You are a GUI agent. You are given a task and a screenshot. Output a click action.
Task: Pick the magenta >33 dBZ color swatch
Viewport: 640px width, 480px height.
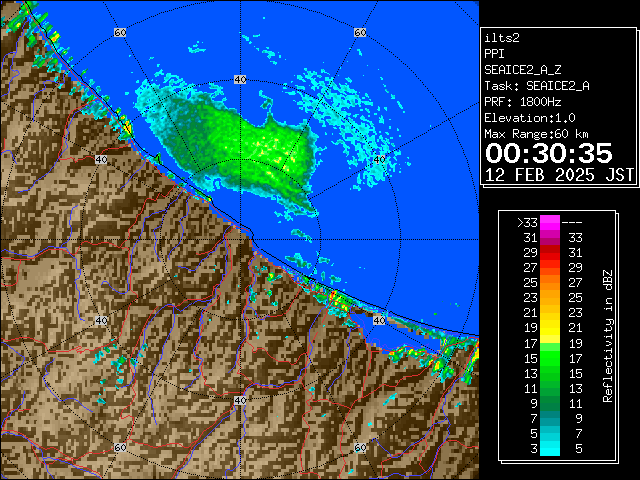tap(550, 223)
